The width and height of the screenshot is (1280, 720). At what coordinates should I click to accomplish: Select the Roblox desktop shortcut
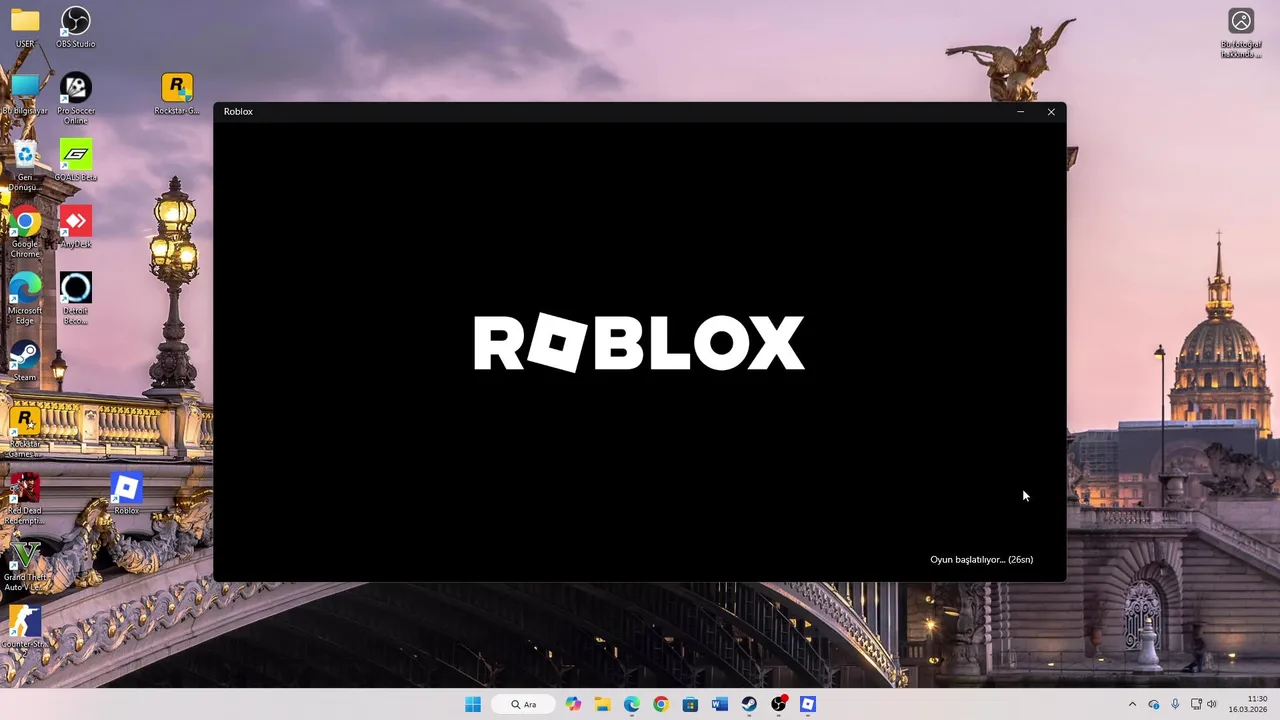[126, 494]
